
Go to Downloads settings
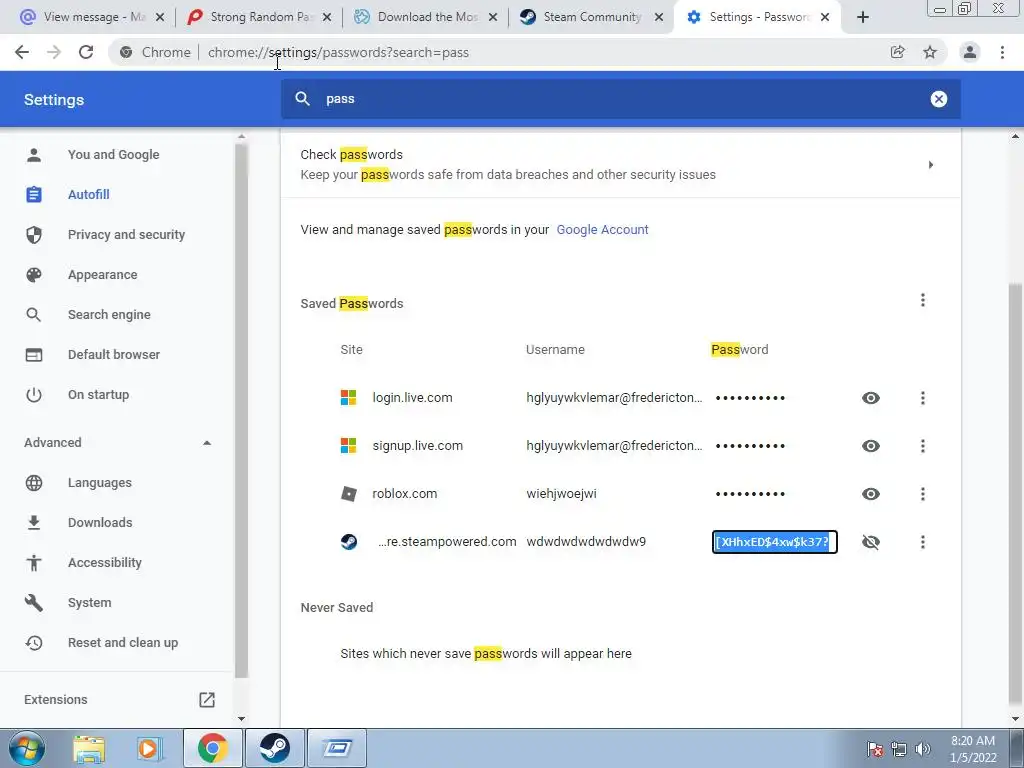(x=100, y=522)
